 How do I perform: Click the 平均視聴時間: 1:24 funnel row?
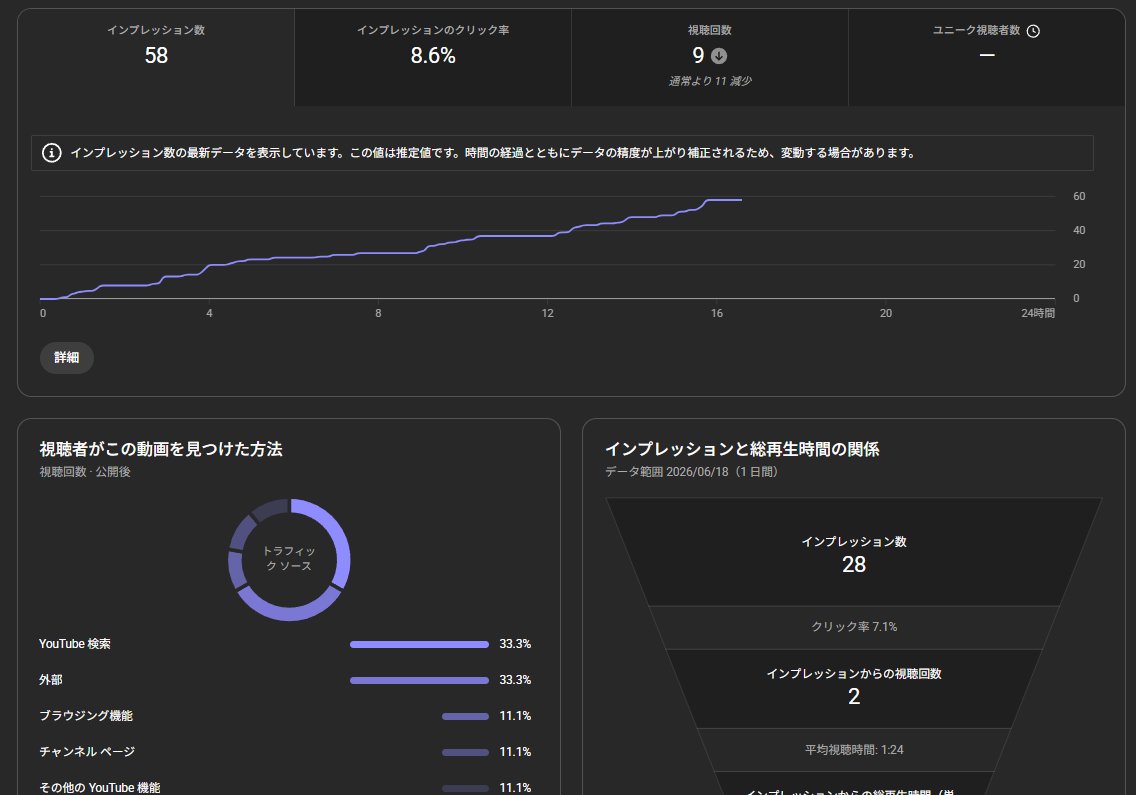pos(853,750)
